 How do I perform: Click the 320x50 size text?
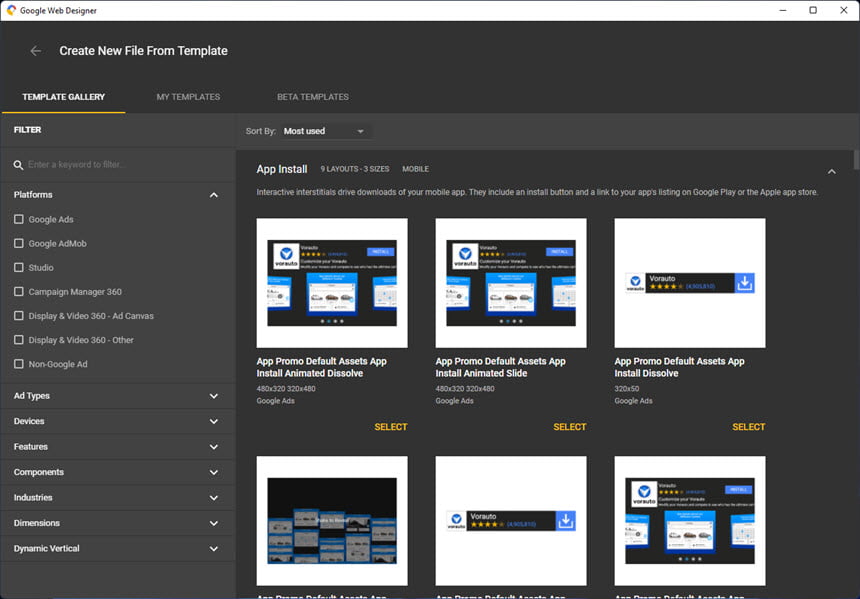[626, 388]
